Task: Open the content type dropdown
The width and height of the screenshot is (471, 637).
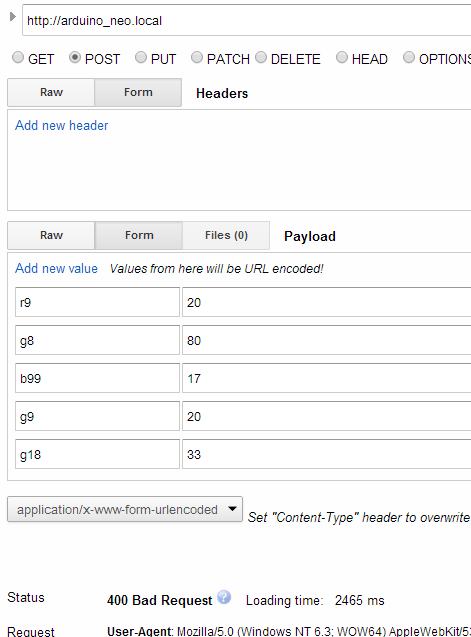Action: (x=125, y=509)
